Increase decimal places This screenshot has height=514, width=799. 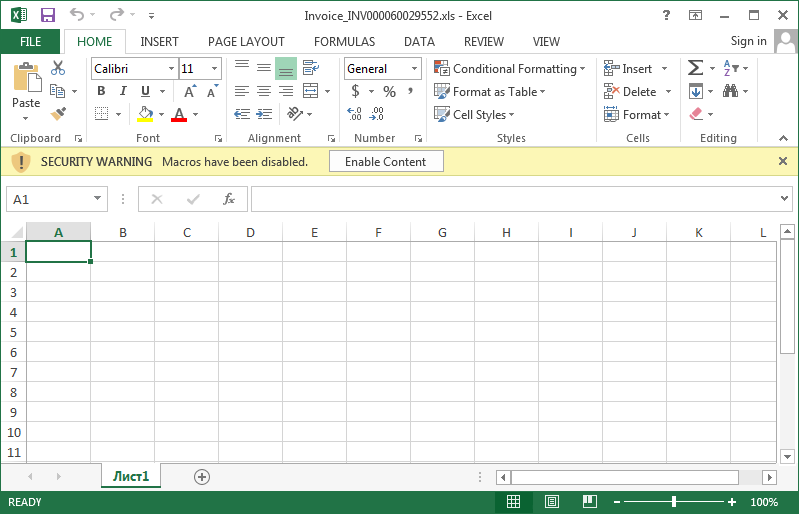coord(354,114)
